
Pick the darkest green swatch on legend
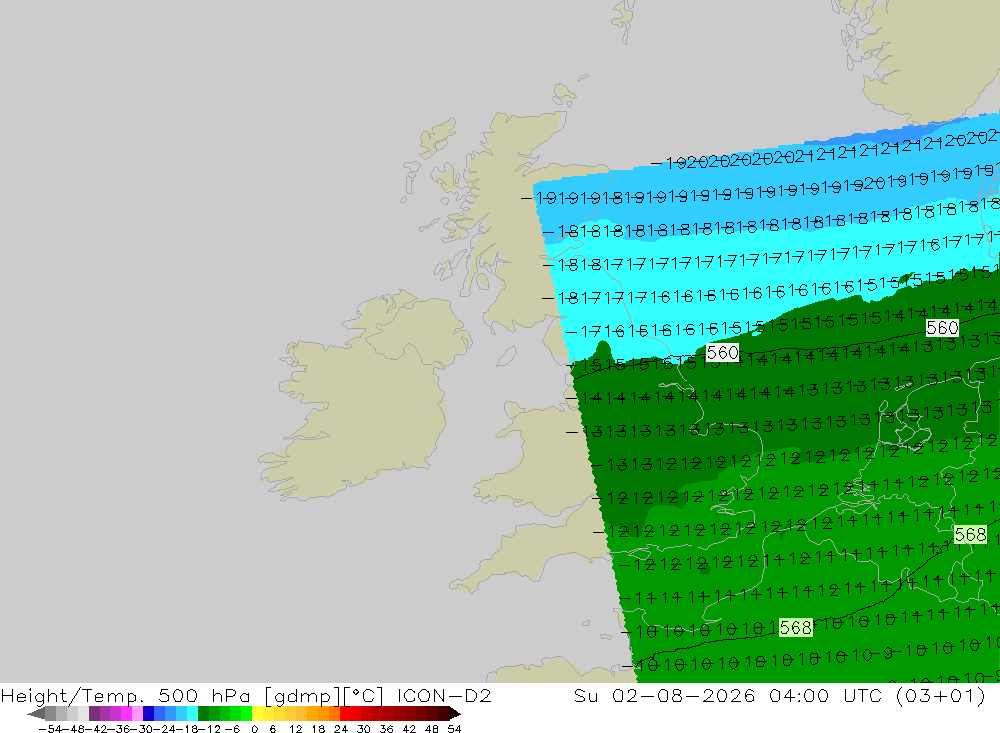point(203,714)
